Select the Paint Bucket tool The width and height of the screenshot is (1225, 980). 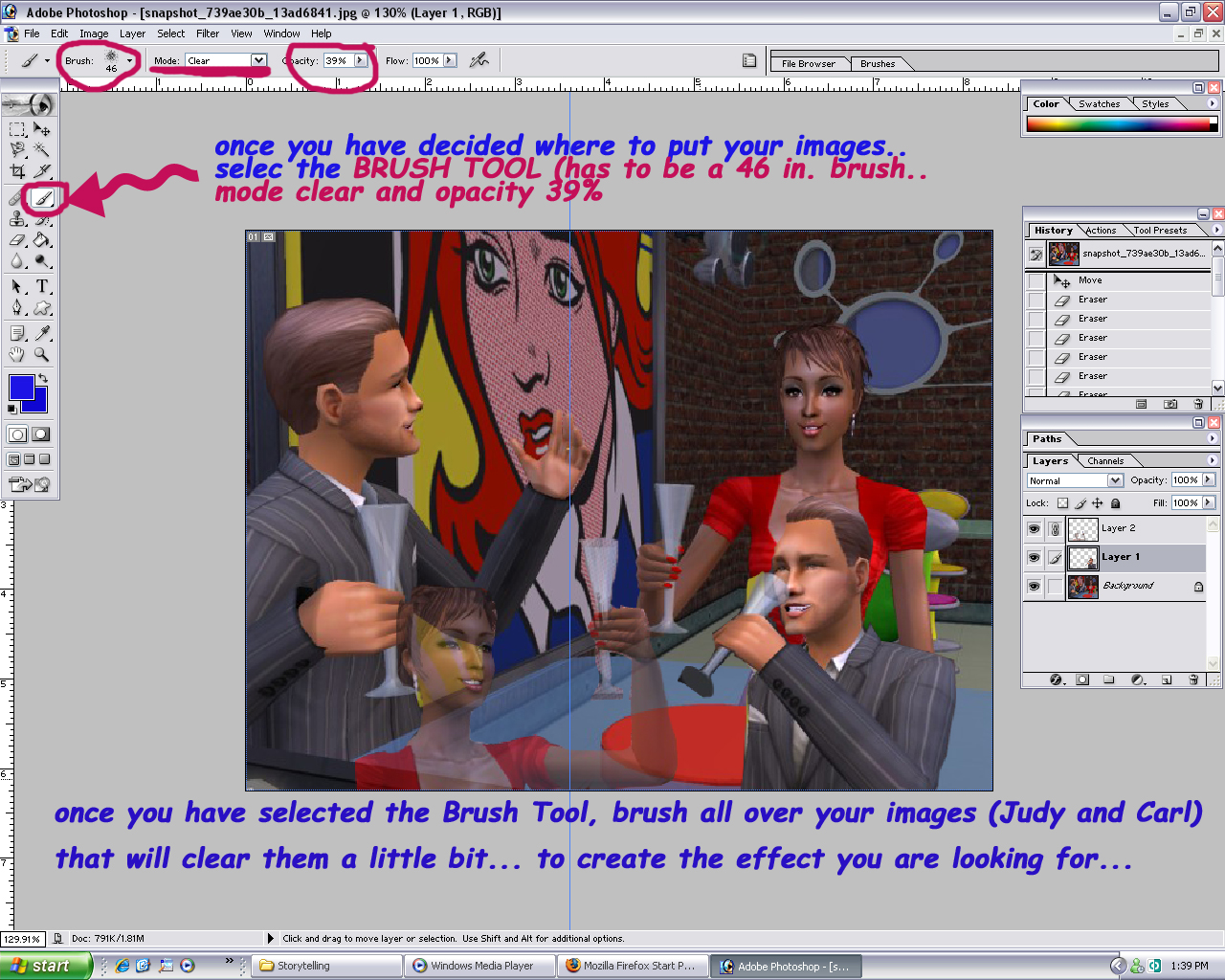tap(42, 240)
